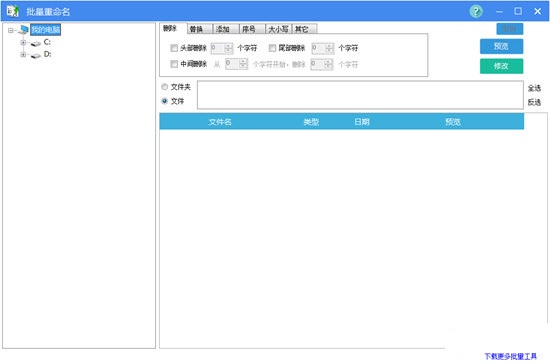Click the C: drive icon

(36, 43)
